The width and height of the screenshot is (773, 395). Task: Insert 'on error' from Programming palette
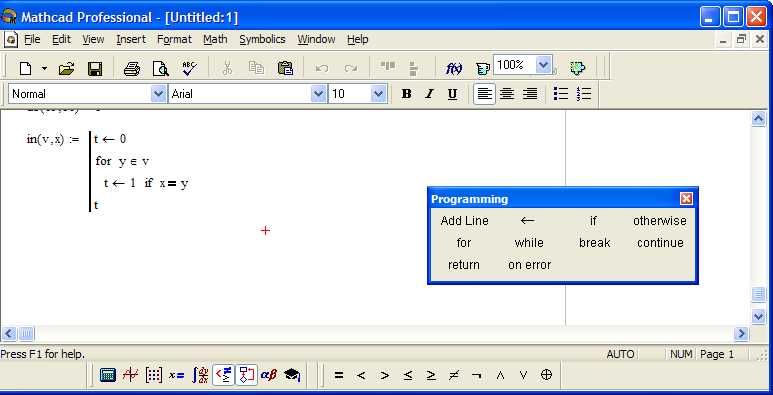point(529,265)
